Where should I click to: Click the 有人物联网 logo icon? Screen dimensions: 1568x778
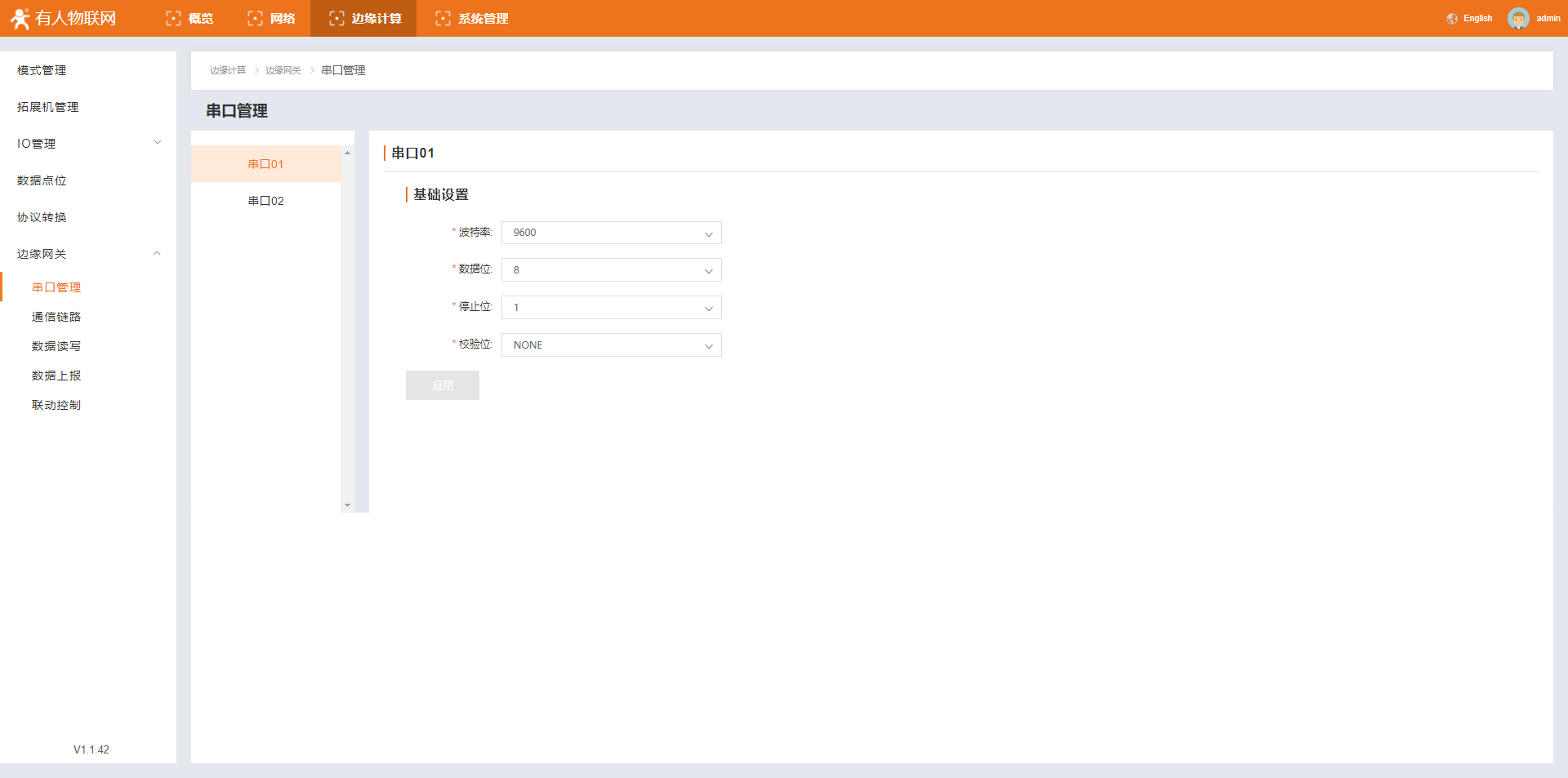pos(20,18)
